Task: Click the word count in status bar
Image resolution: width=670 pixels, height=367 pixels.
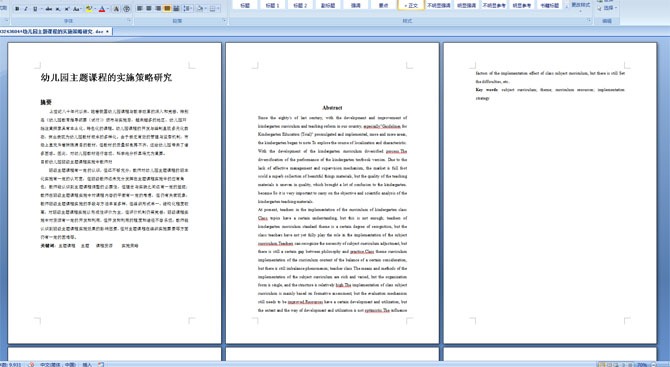Action: tap(10, 364)
